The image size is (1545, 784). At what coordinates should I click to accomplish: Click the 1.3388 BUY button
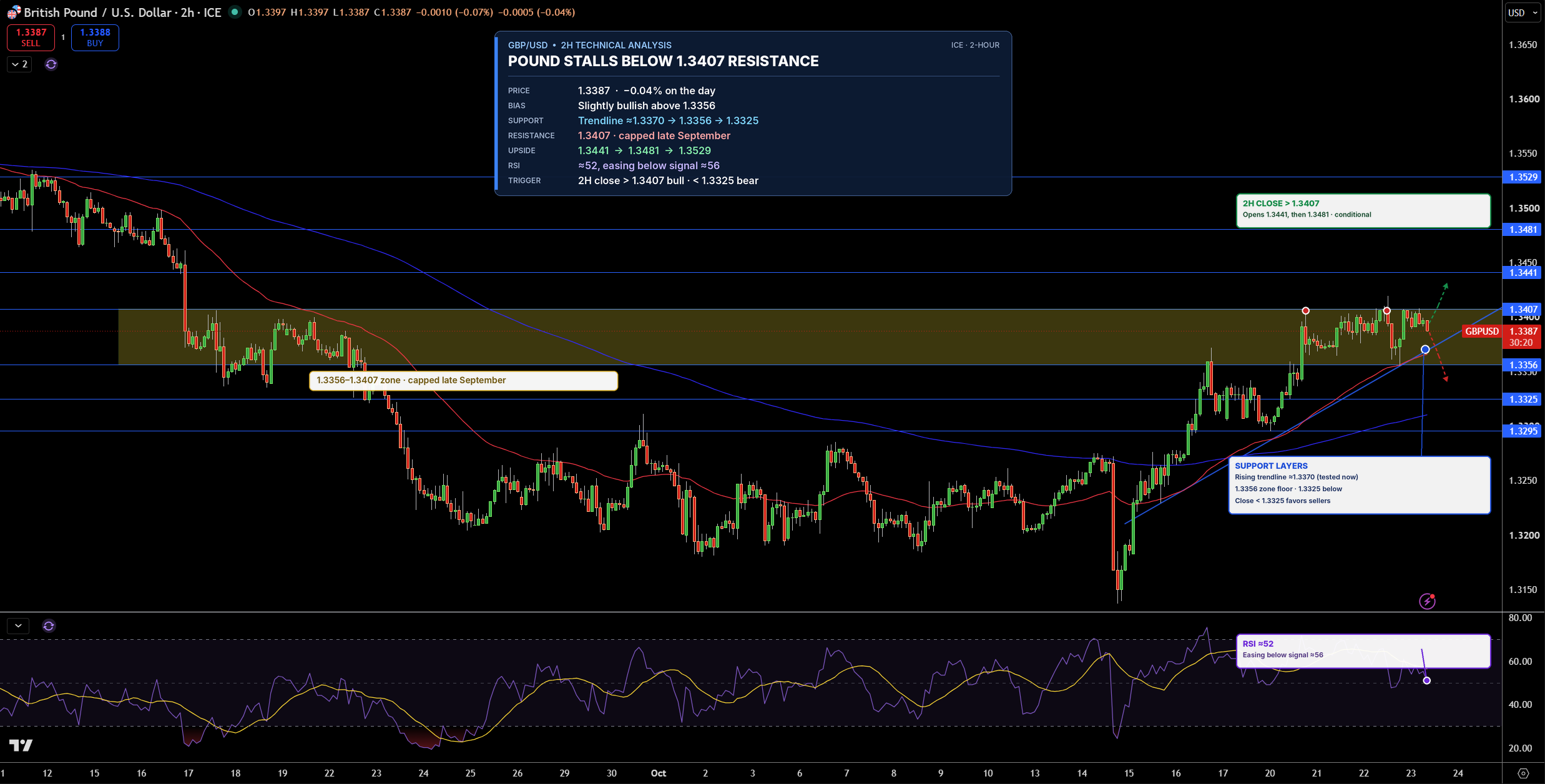coord(95,37)
